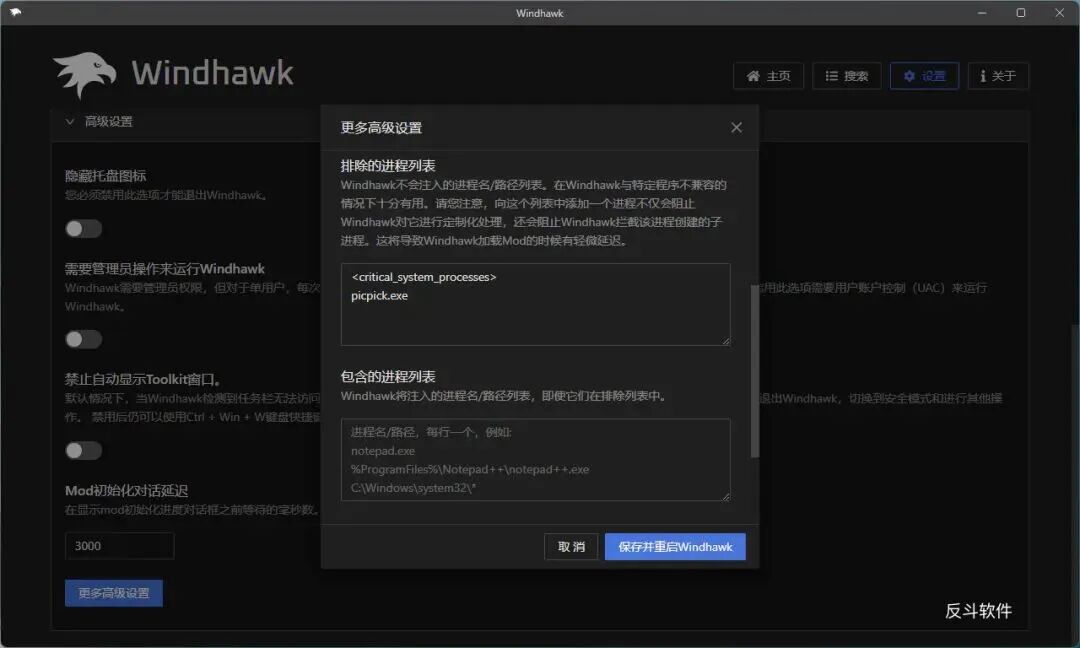
Task: Open the 主页 home tab
Action: tap(768, 76)
